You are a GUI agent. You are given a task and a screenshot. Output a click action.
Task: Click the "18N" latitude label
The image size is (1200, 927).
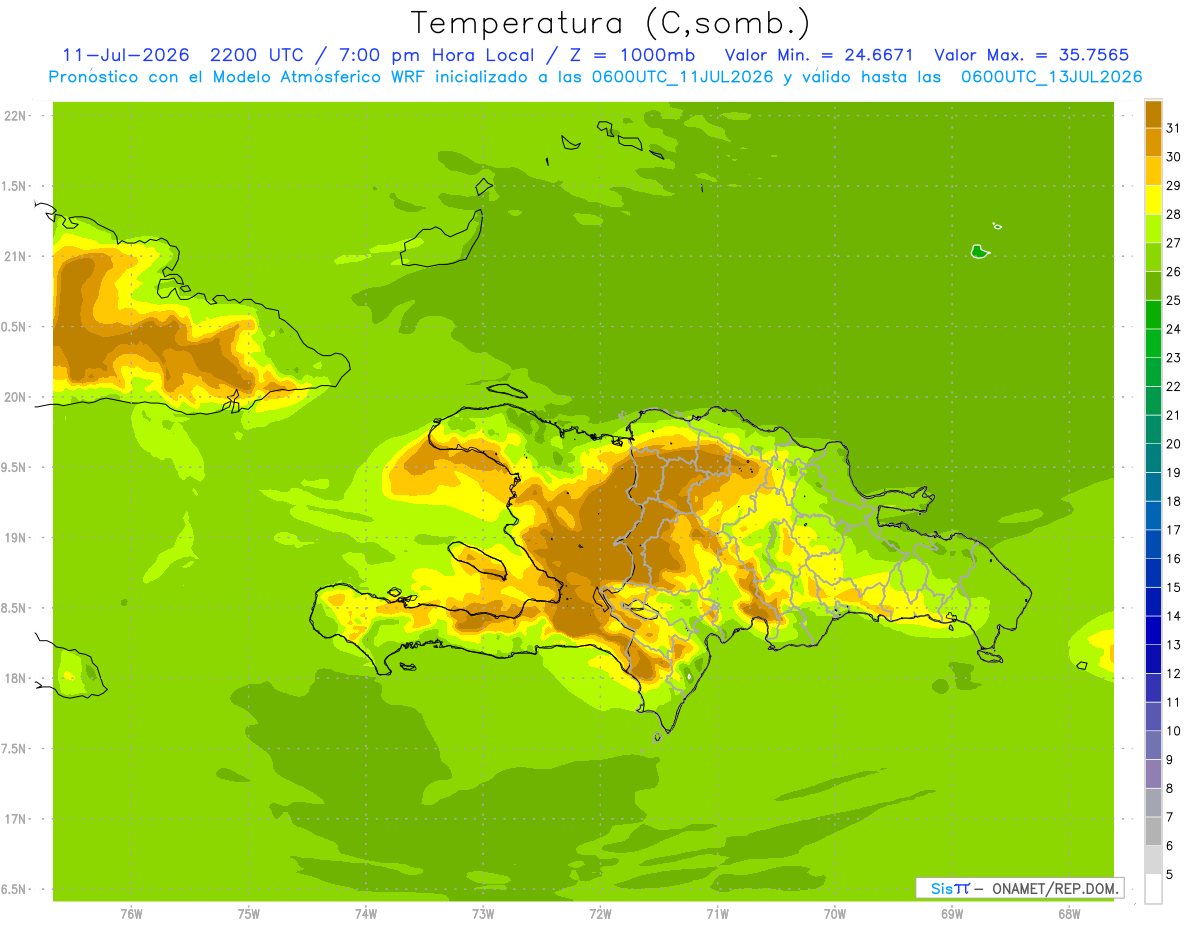[15, 678]
